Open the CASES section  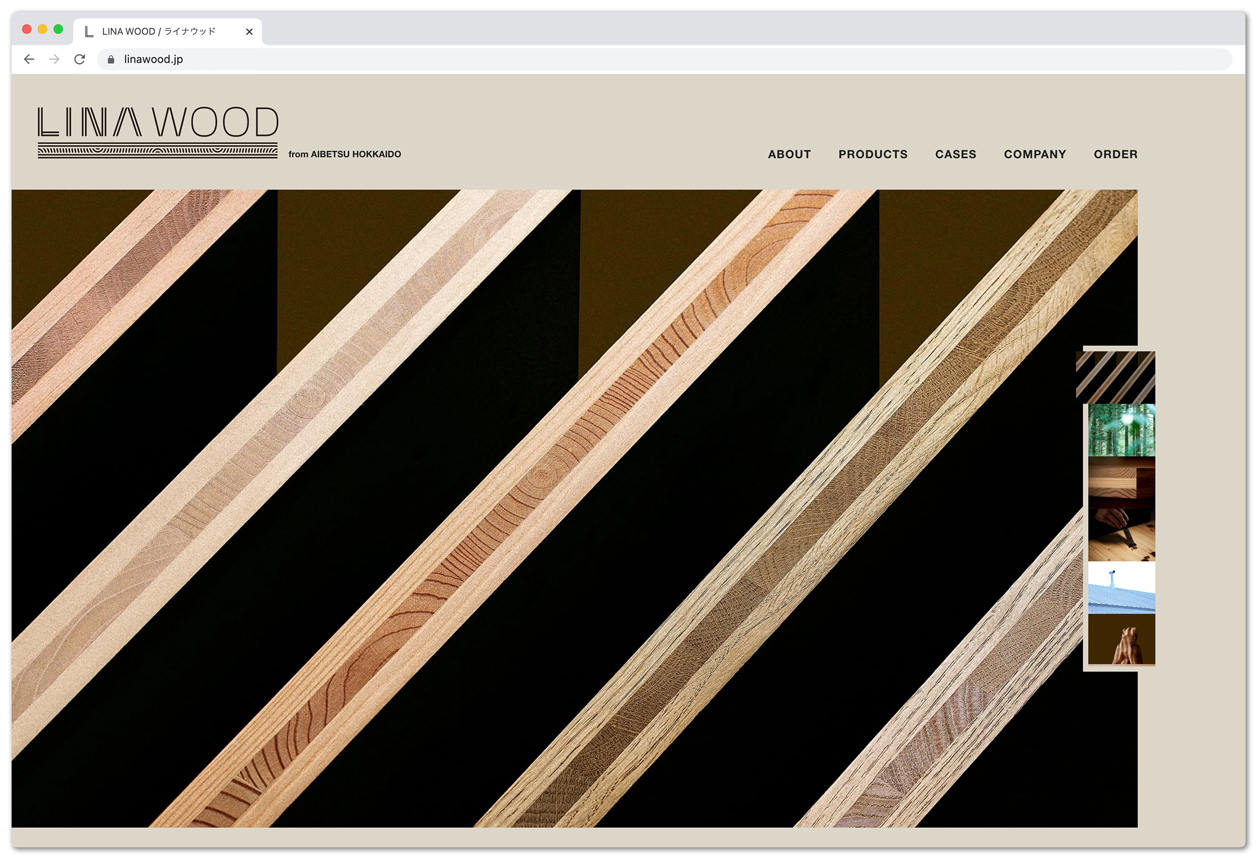[x=955, y=154]
